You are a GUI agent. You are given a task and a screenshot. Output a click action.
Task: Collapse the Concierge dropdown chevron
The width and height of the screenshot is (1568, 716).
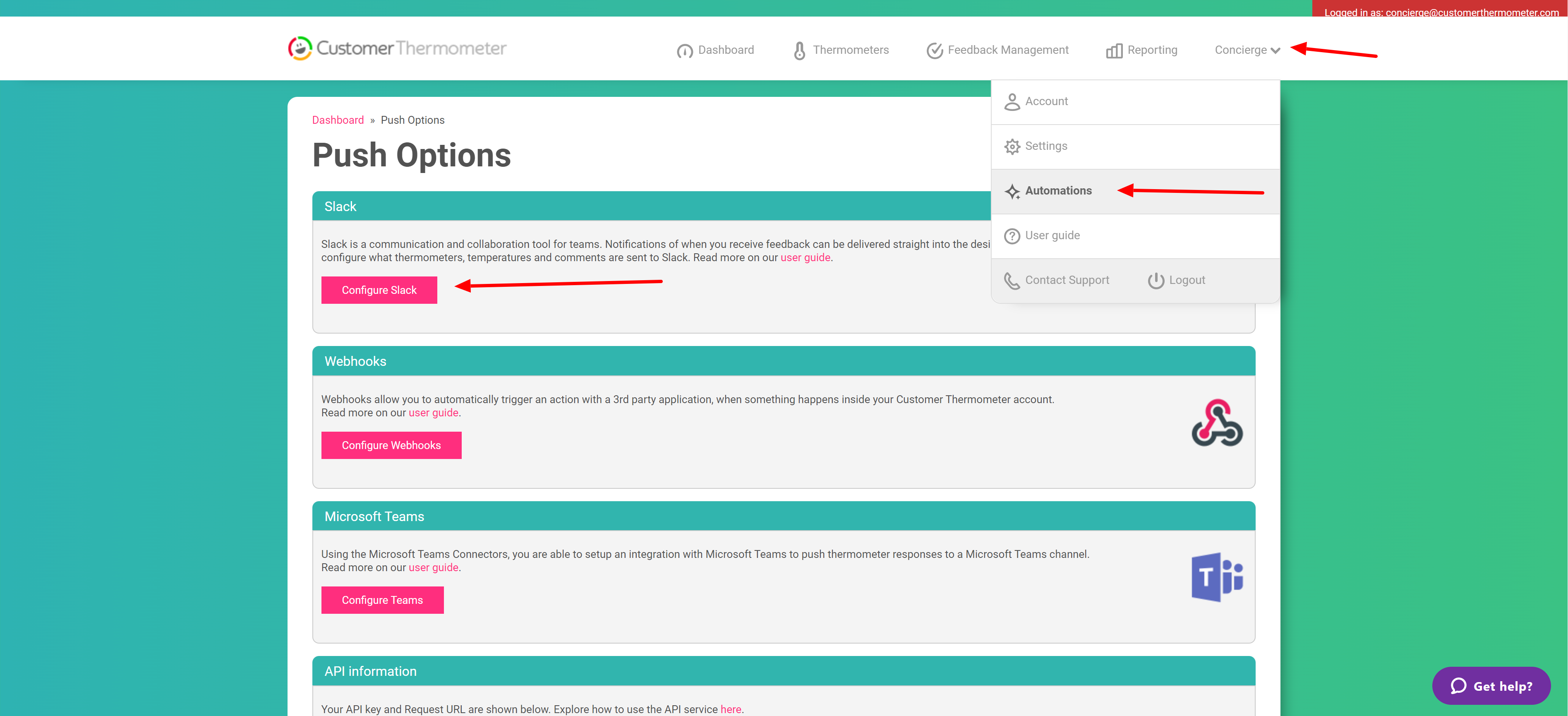tap(1275, 50)
